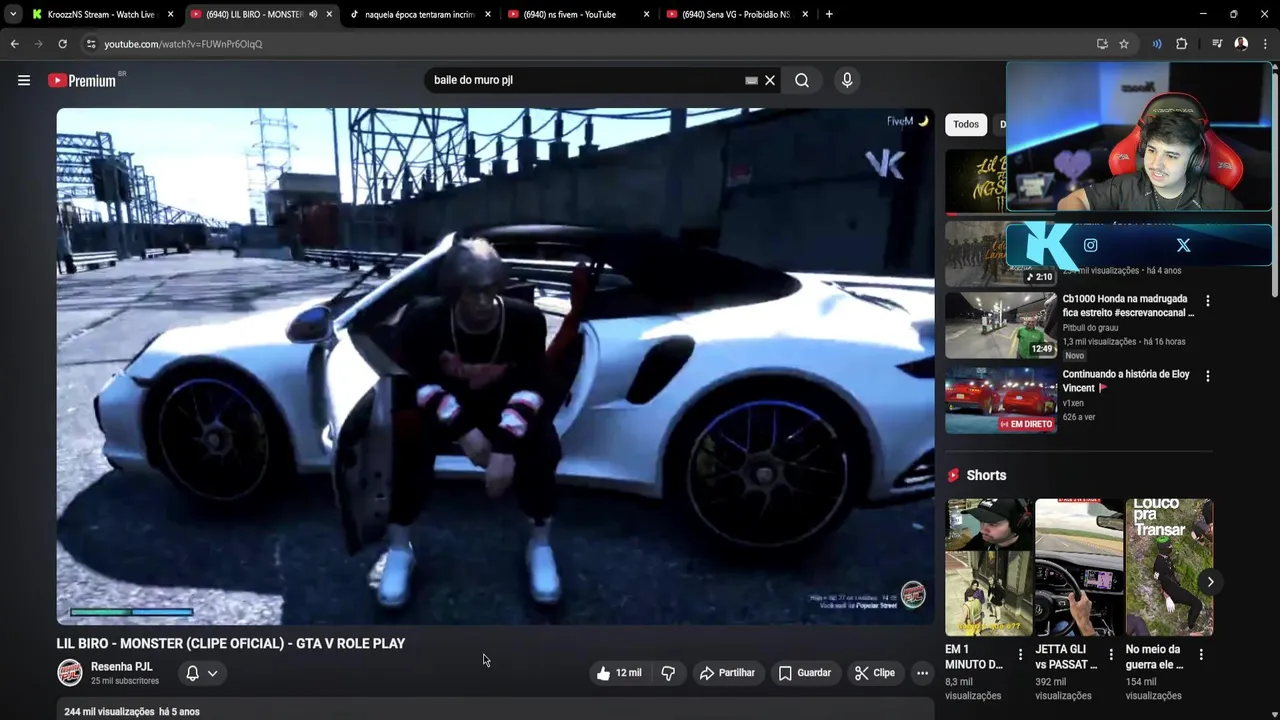
Task: Open the browser profile avatar
Action: tap(1241, 44)
